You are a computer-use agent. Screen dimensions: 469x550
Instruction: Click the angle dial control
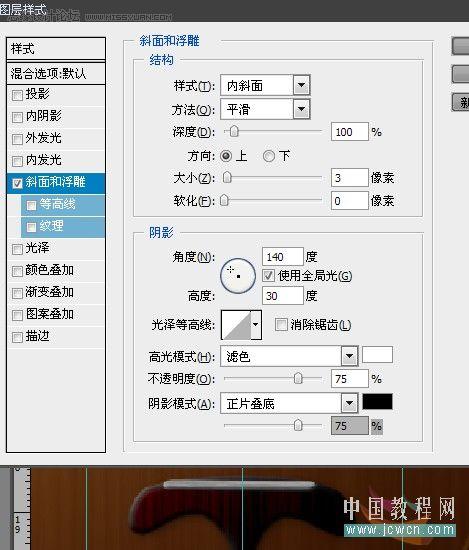pyautogui.click(x=238, y=276)
